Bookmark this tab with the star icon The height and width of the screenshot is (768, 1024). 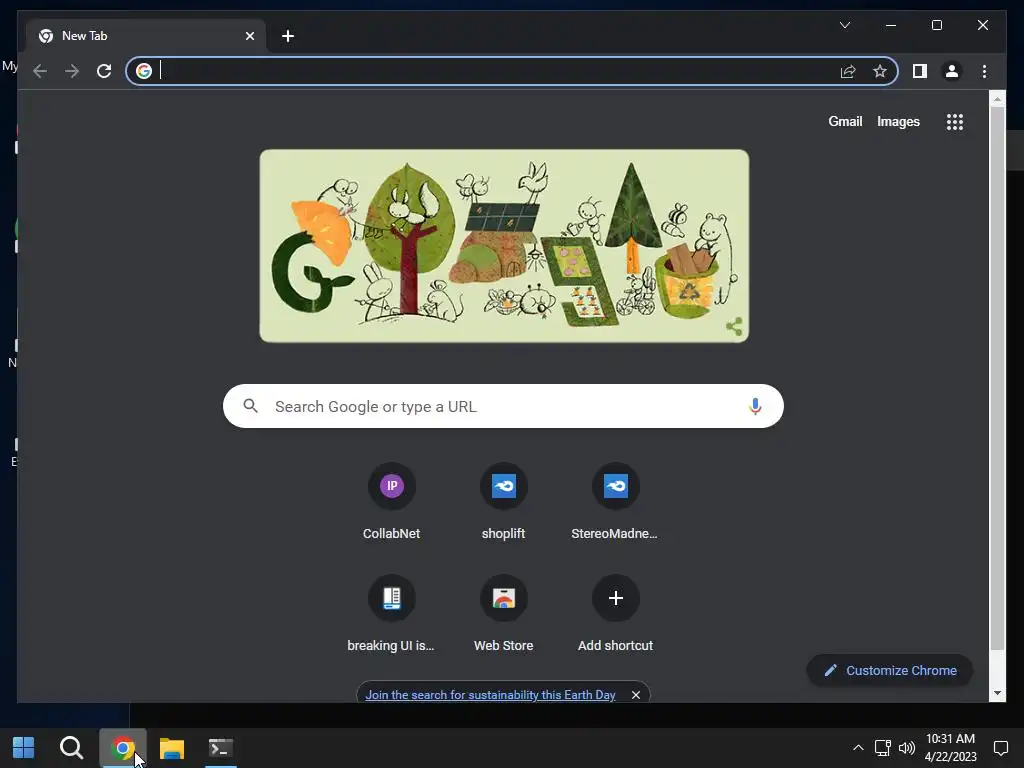[x=880, y=71]
